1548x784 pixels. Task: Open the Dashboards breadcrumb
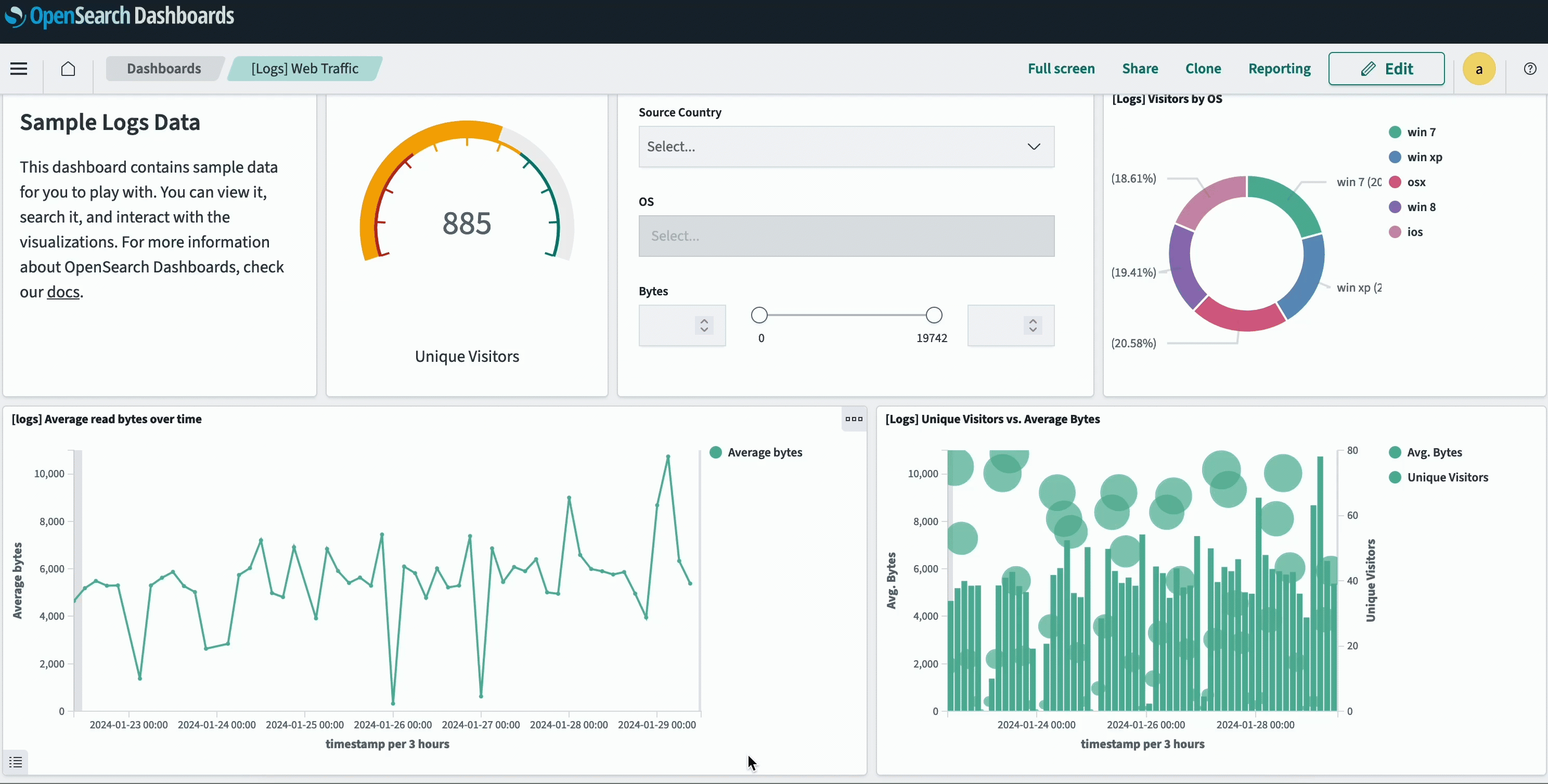163,69
